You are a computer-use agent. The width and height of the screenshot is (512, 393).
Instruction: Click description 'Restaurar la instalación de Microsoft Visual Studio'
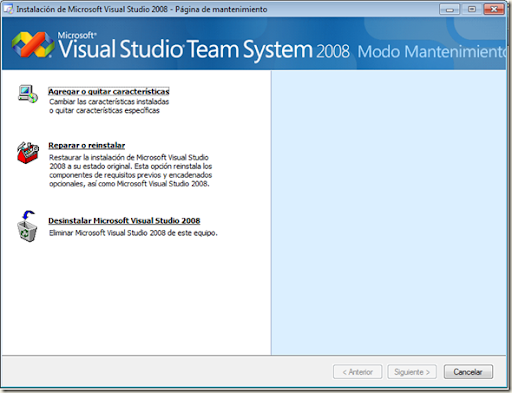129,157
